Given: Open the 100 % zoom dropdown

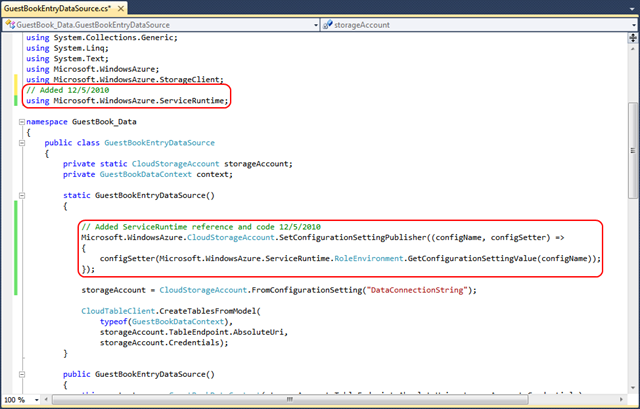Looking at the screenshot, I should coord(37,400).
